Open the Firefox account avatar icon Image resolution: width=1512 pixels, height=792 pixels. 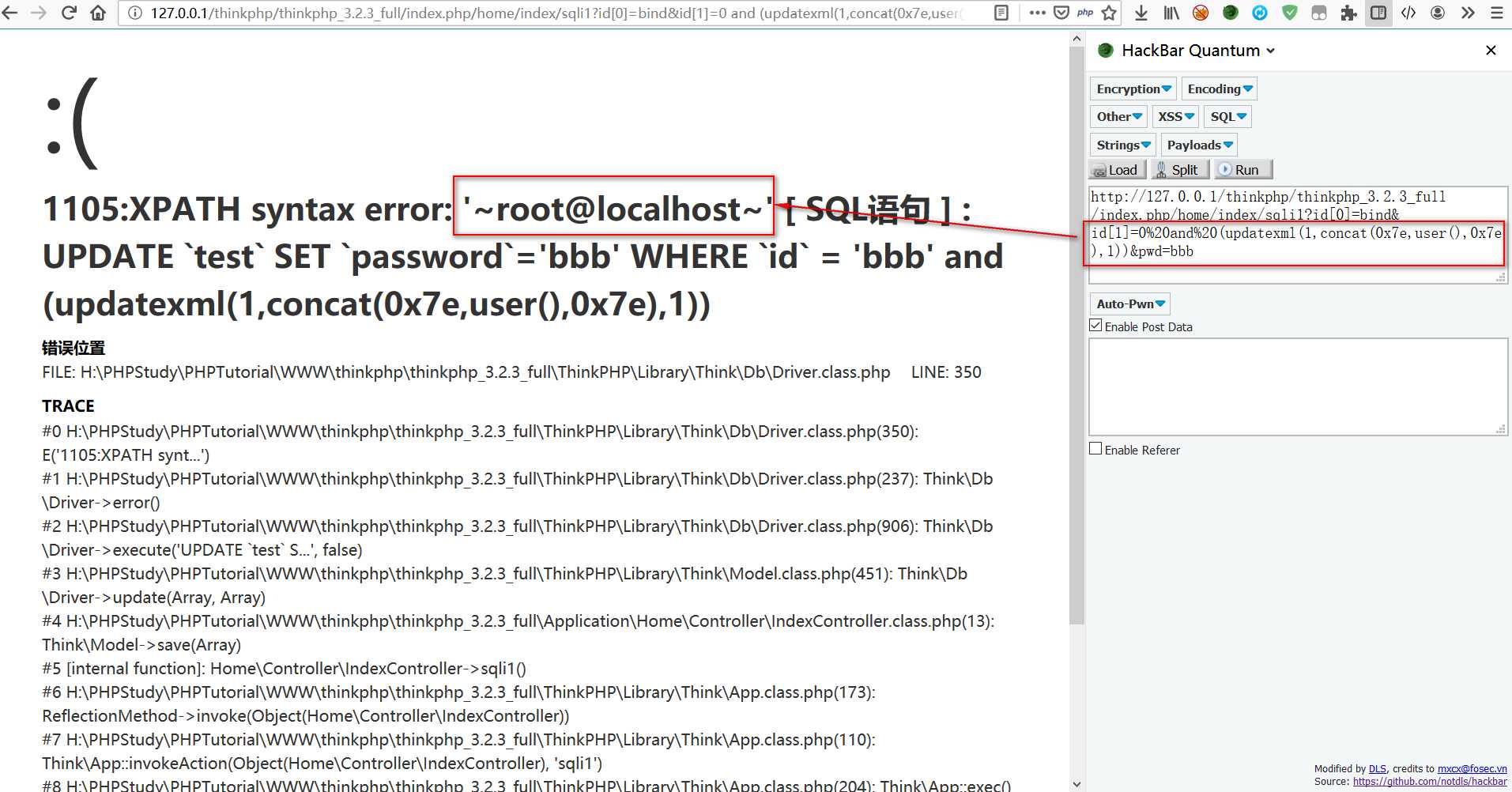1438,13
